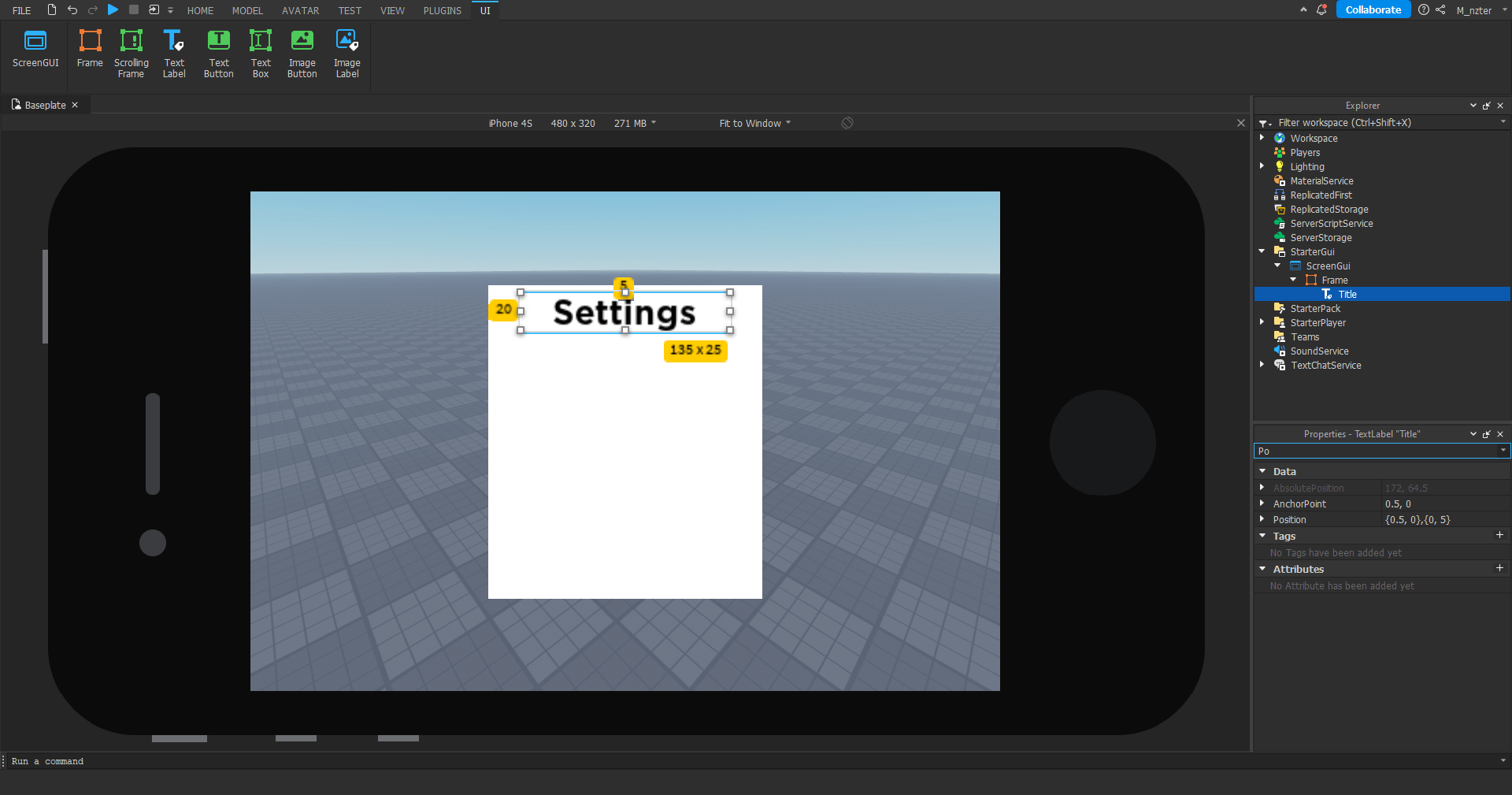Select the Frame insertion tool
This screenshot has height=795, width=1512.
[89, 49]
